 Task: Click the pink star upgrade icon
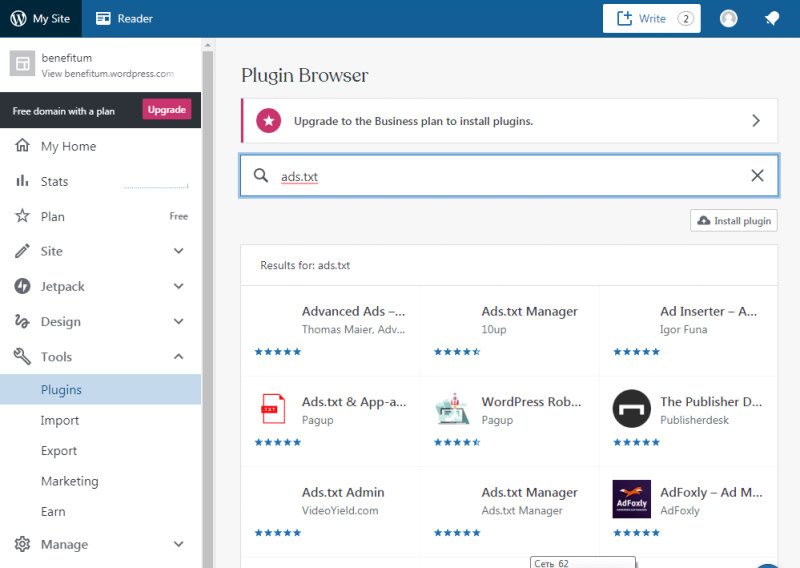pyautogui.click(x=268, y=121)
